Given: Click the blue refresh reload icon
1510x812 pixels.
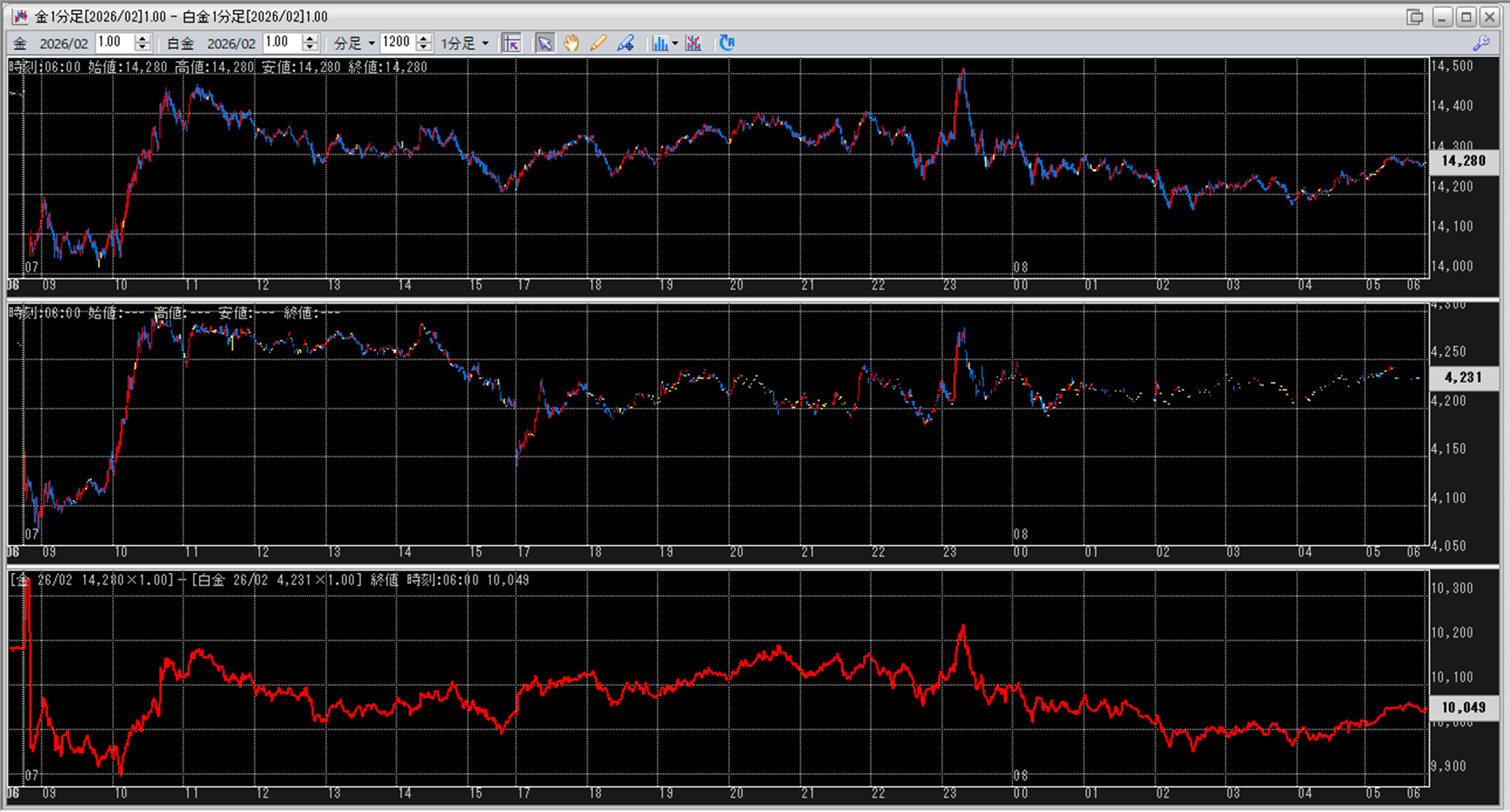Looking at the screenshot, I should [727, 43].
